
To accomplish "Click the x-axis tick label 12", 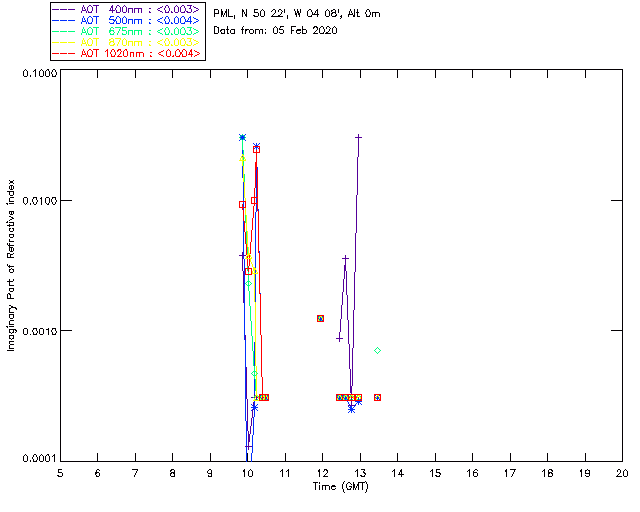I will click(322, 474).
